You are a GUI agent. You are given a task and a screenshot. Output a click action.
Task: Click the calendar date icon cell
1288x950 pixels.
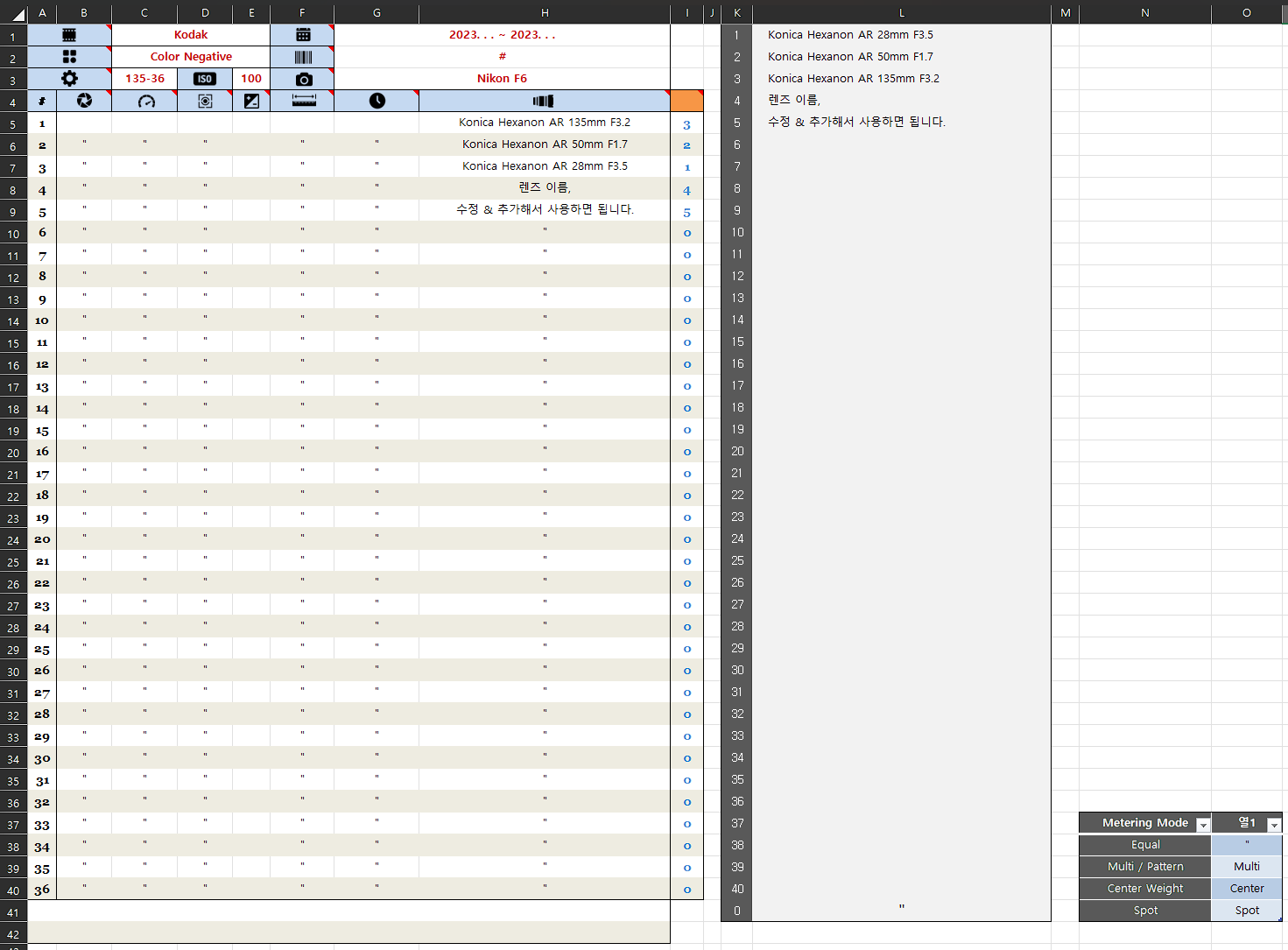tap(303, 35)
